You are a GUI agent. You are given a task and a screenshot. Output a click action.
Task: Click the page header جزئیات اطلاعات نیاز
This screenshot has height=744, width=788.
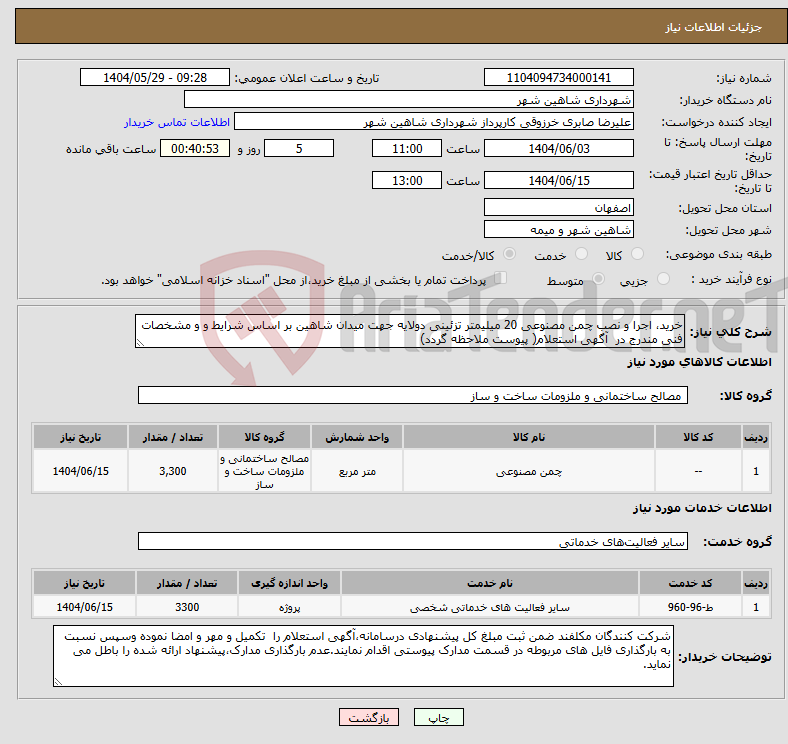coord(714,27)
